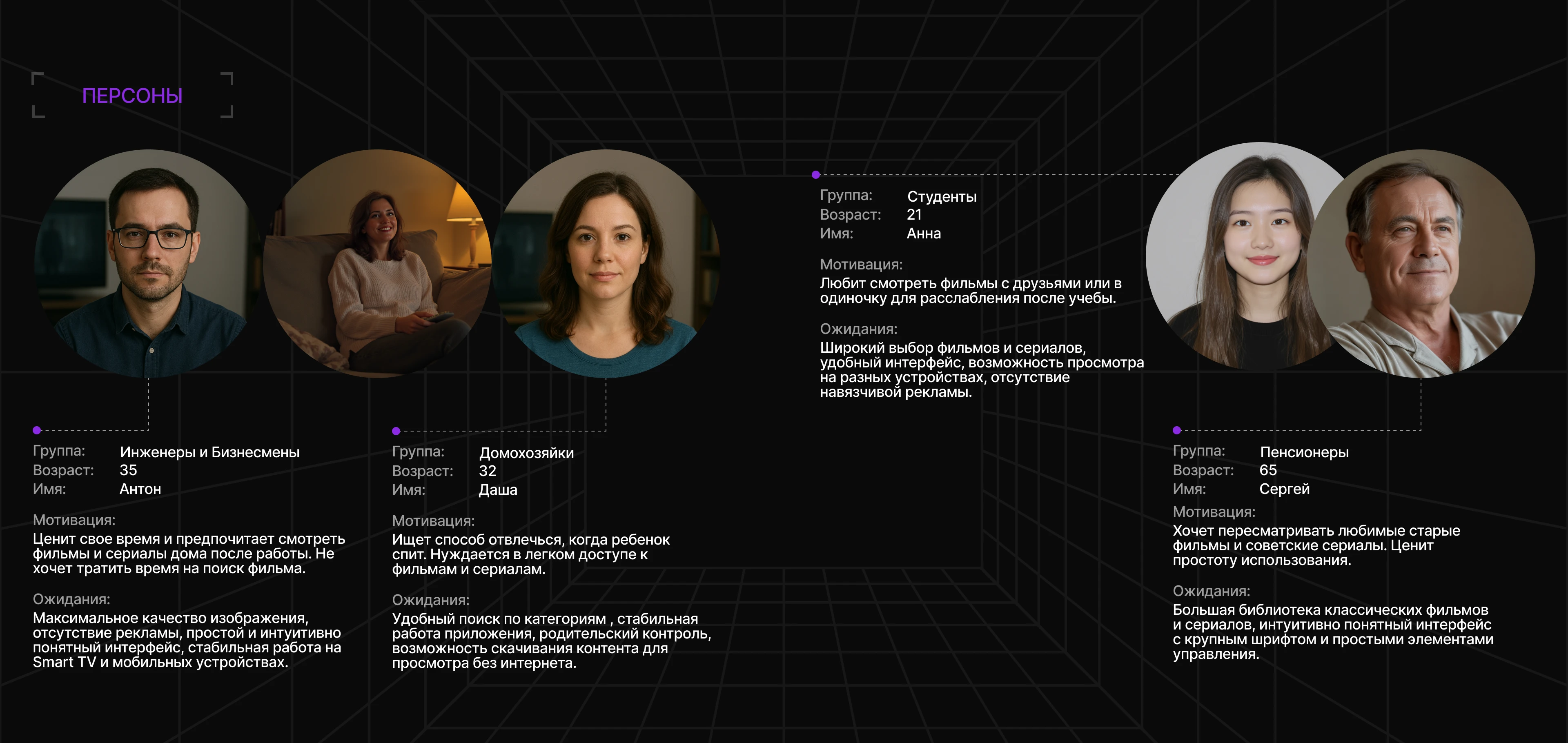Click purple dot above Пенсионеры block
This screenshot has width=1568, height=743.
[x=1176, y=430]
